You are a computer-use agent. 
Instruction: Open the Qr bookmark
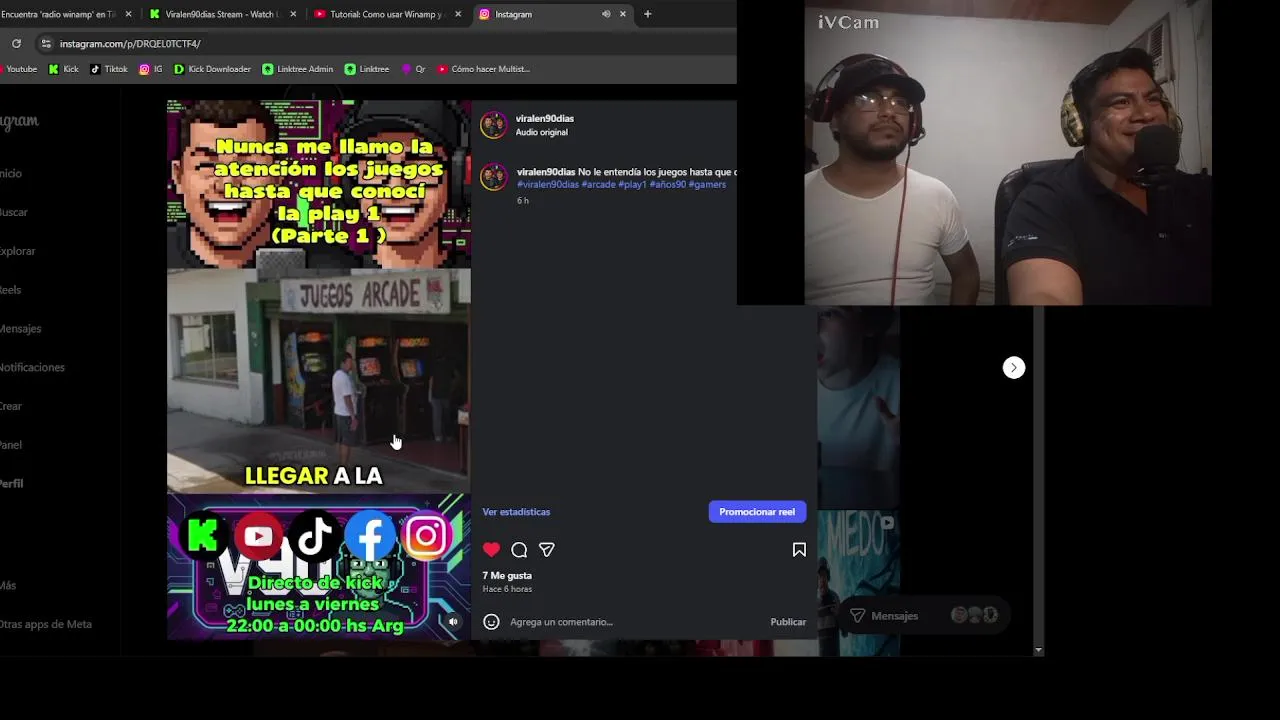(x=413, y=69)
